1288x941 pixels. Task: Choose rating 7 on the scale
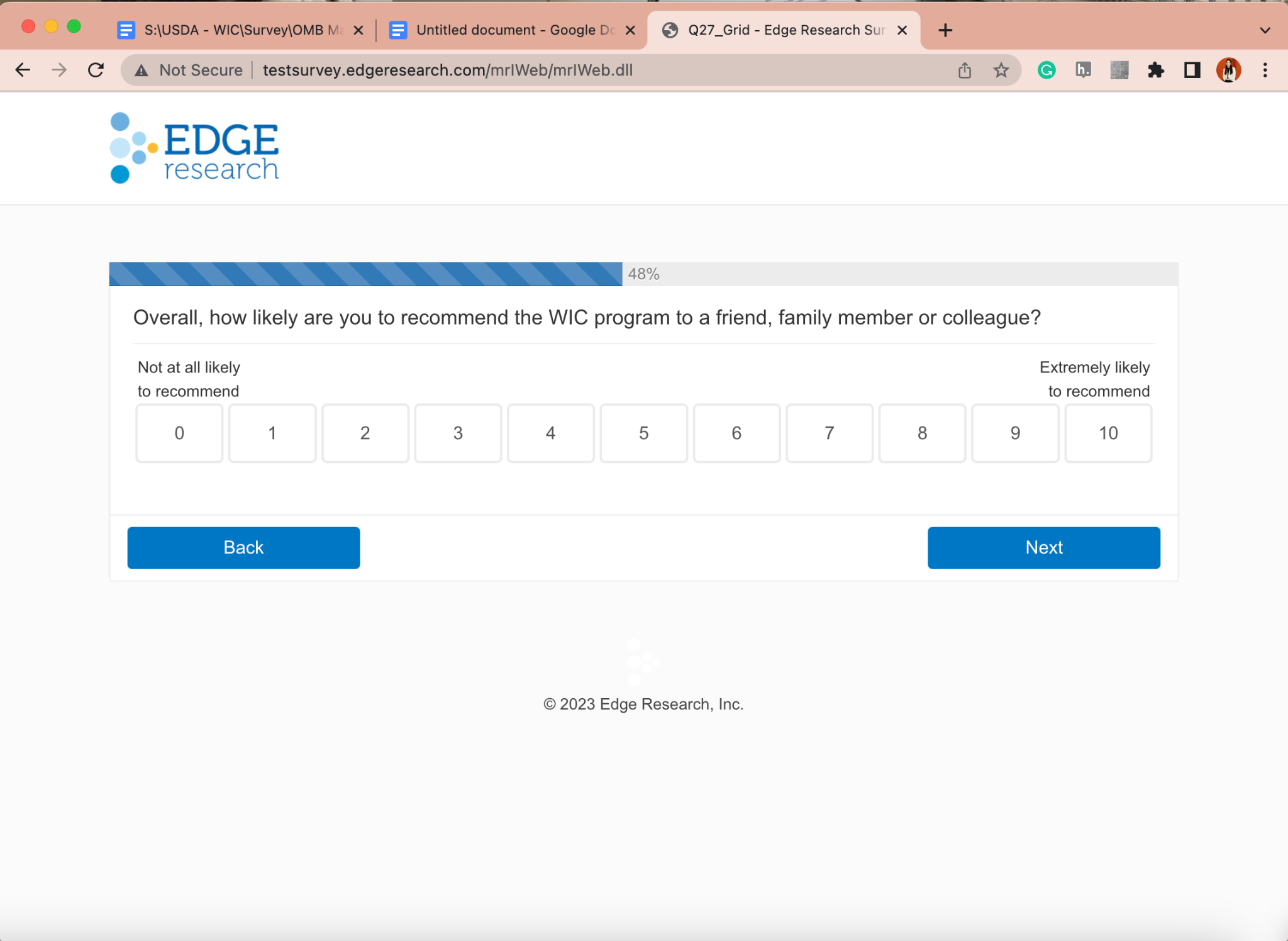[829, 433]
